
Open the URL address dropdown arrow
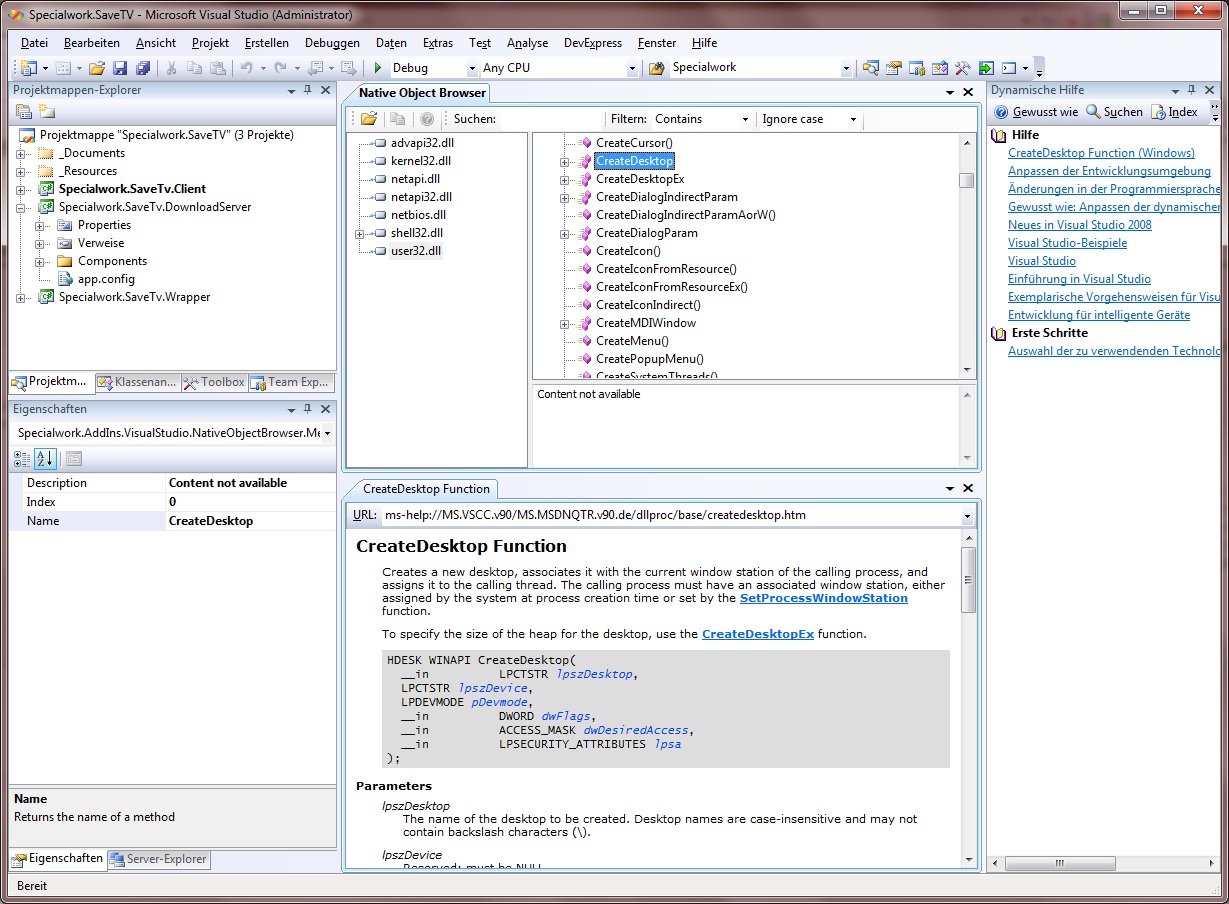[x=967, y=516]
